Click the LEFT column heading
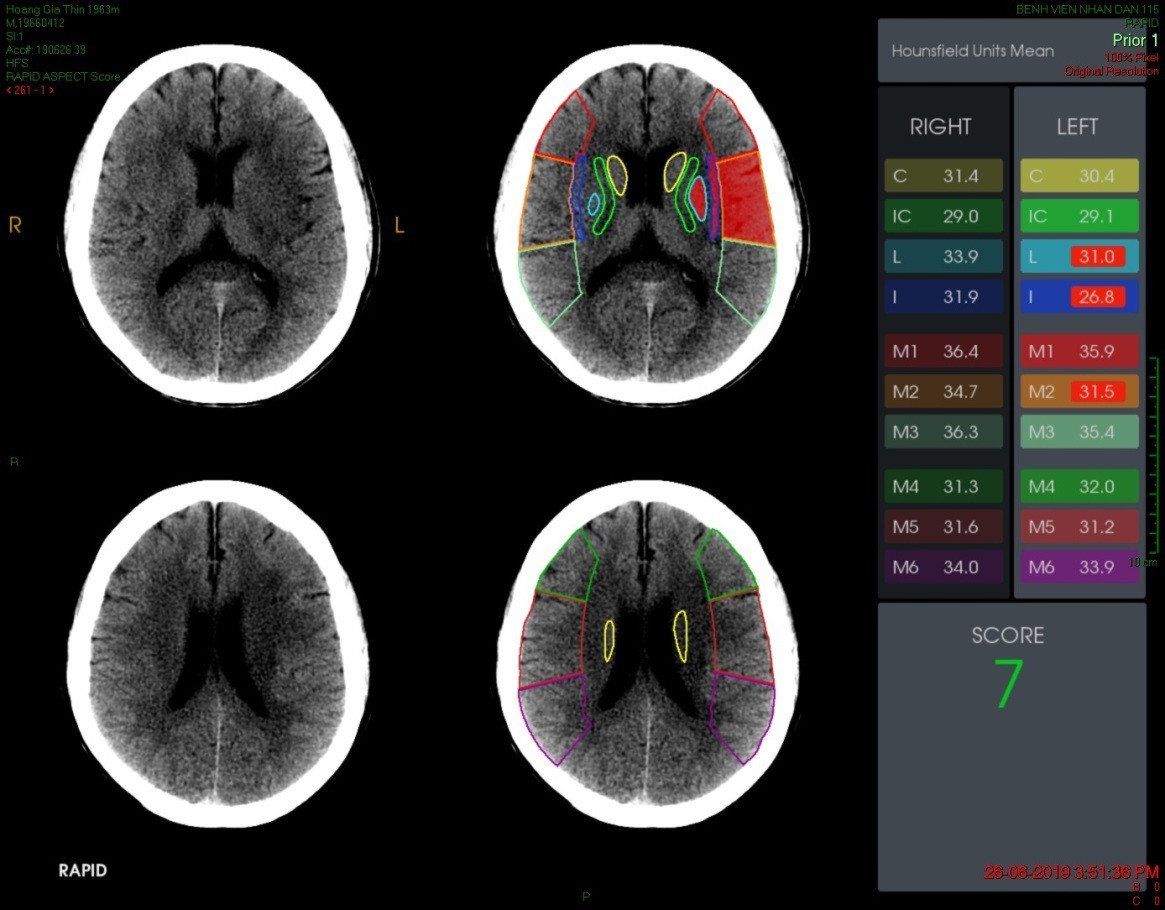Screen dimensions: 1165x910 1077,127
